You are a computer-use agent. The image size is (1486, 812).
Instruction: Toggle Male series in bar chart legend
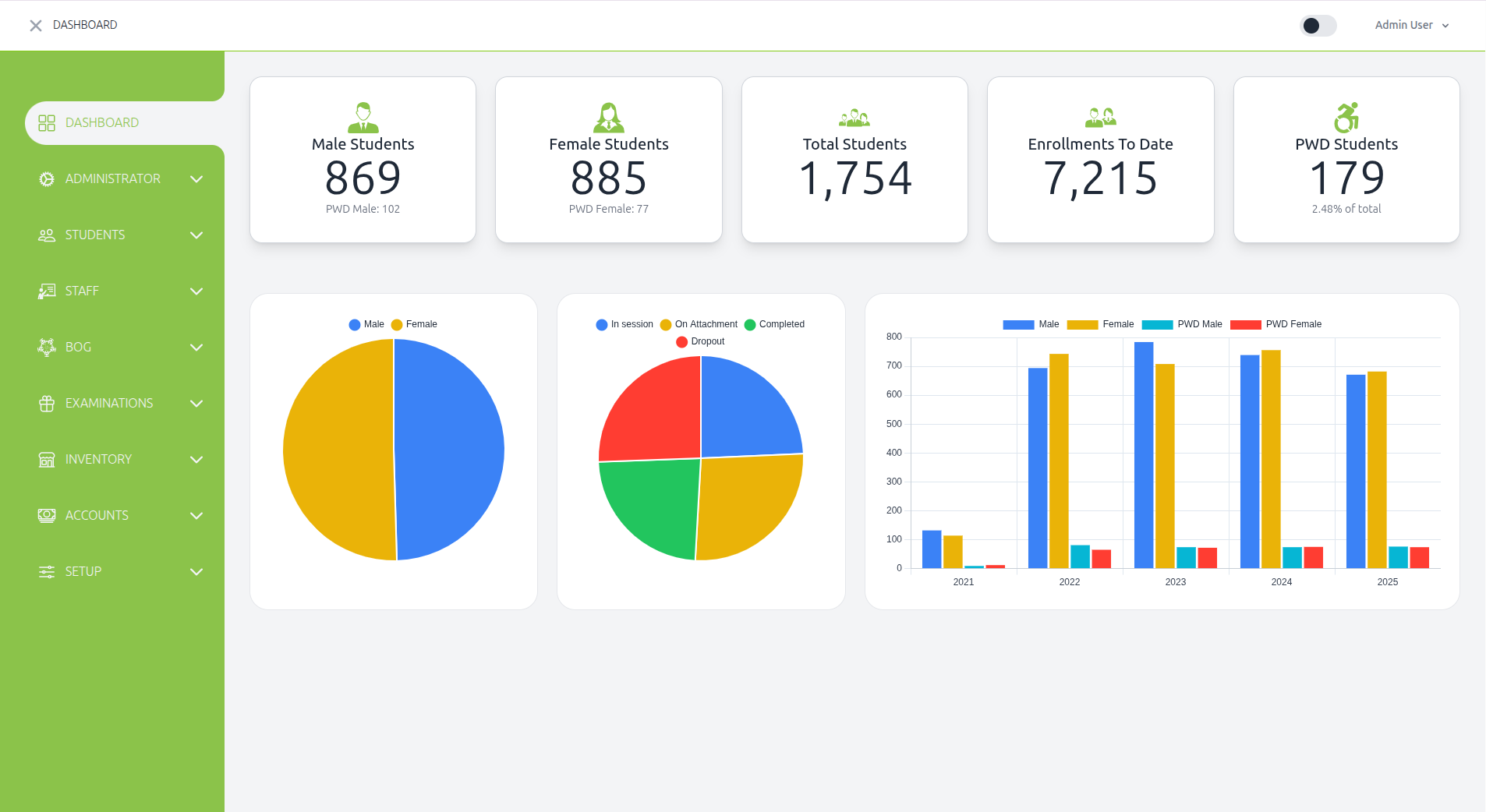(x=1031, y=325)
